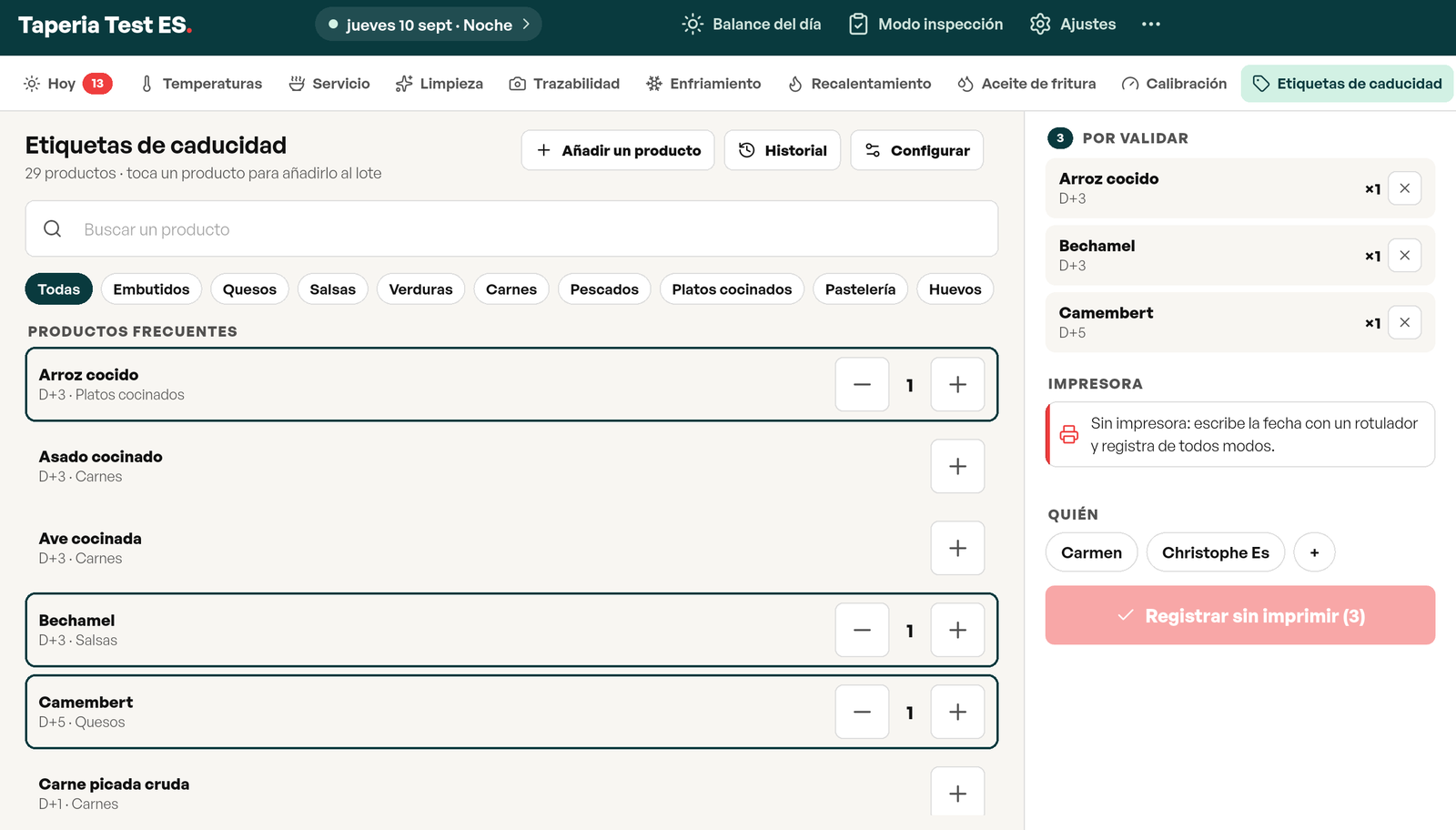This screenshot has width=1456, height=830.
Task: Add Asado cocinado to the batch
Action: [957, 467]
